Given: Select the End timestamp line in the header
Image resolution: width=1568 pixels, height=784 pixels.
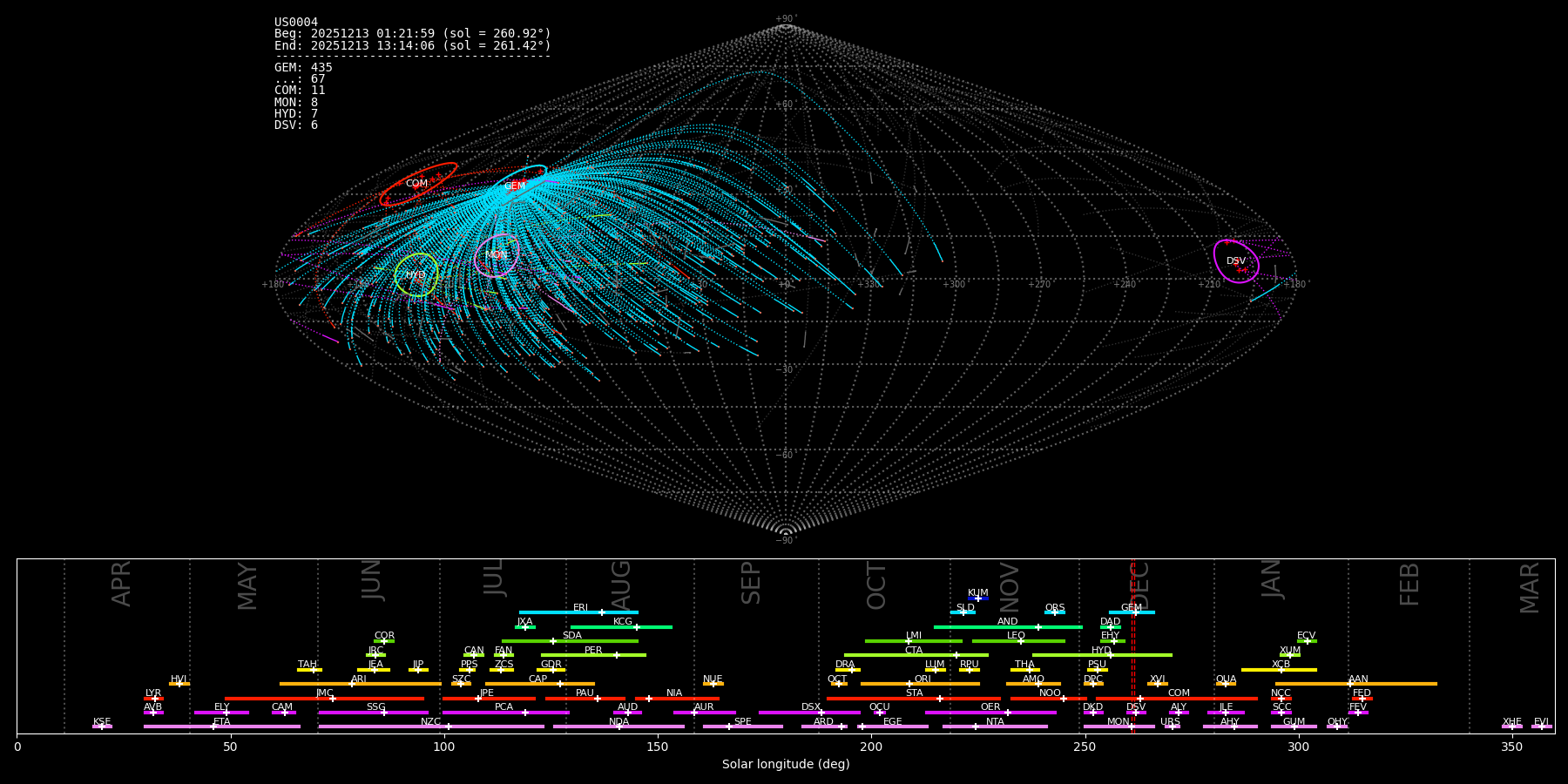Looking at the screenshot, I should (413, 45).
